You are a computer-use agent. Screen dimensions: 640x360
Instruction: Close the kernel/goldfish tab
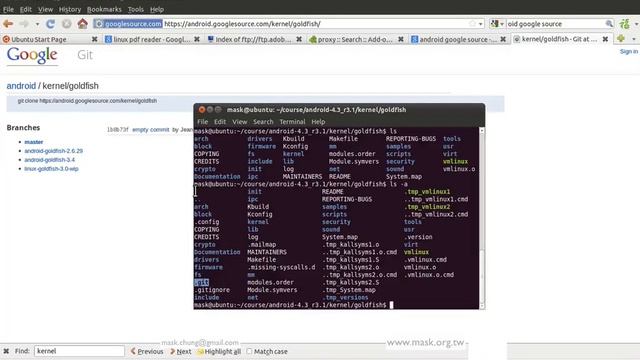[x=605, y=39]
